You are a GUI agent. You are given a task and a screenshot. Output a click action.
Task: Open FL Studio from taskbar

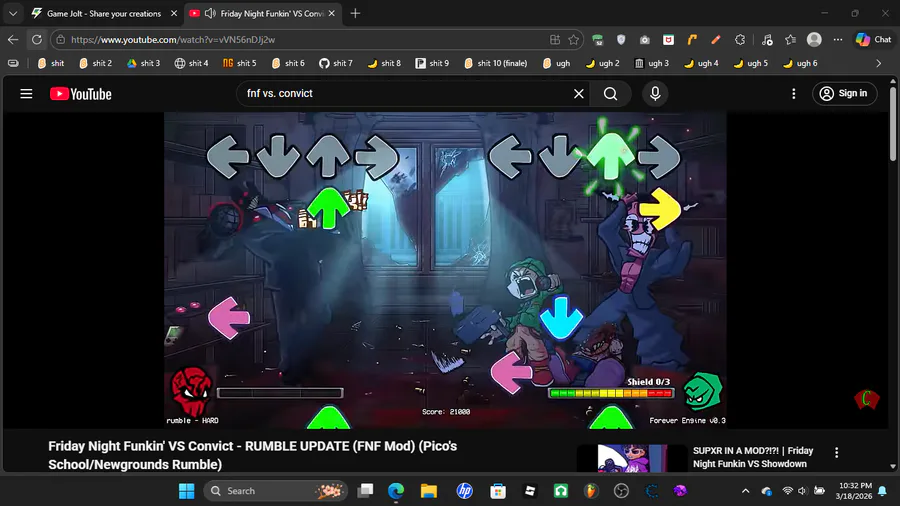point(591,491)
